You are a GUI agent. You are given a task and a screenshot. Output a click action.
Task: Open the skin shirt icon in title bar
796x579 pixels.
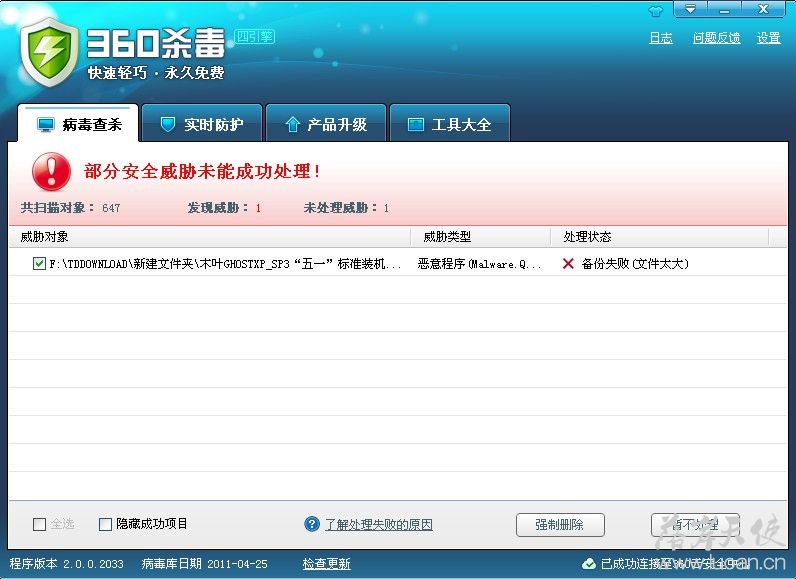click(656, 11)
